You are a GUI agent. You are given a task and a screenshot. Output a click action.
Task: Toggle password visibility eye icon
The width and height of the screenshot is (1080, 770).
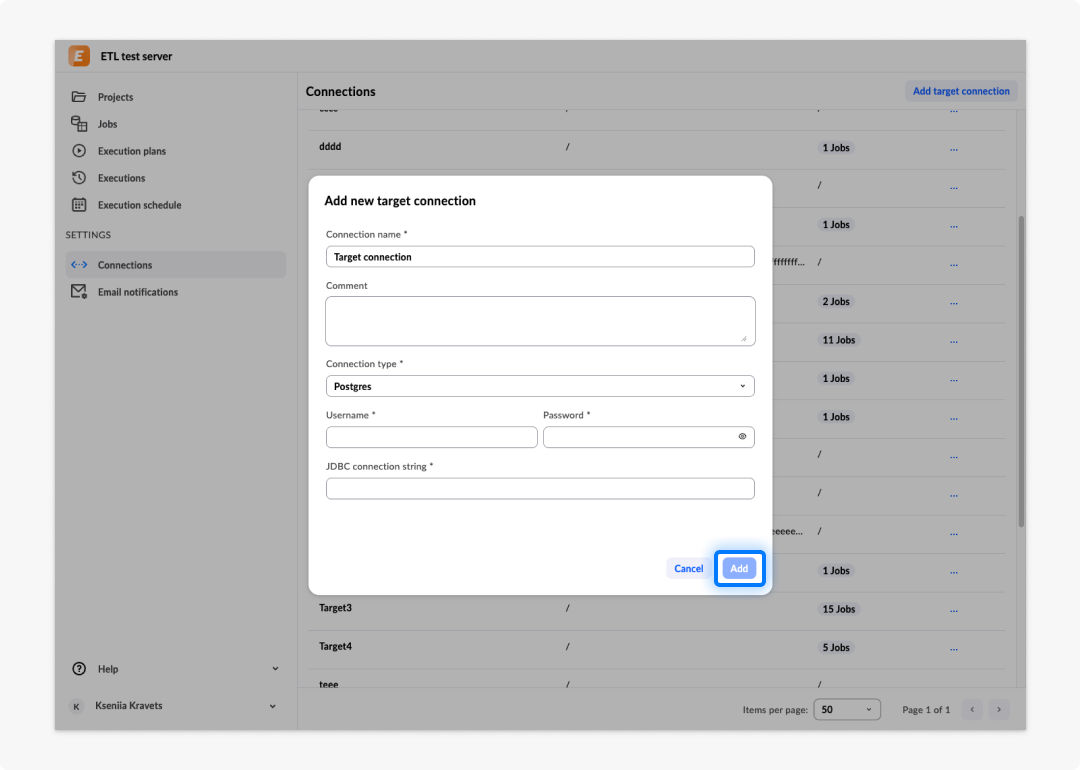pos(742,437)
